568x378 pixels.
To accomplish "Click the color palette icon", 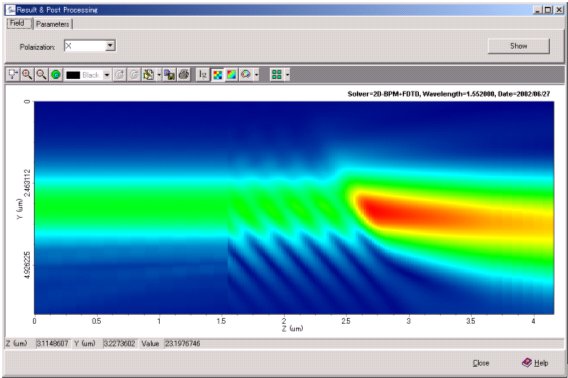I will [246, 75].
